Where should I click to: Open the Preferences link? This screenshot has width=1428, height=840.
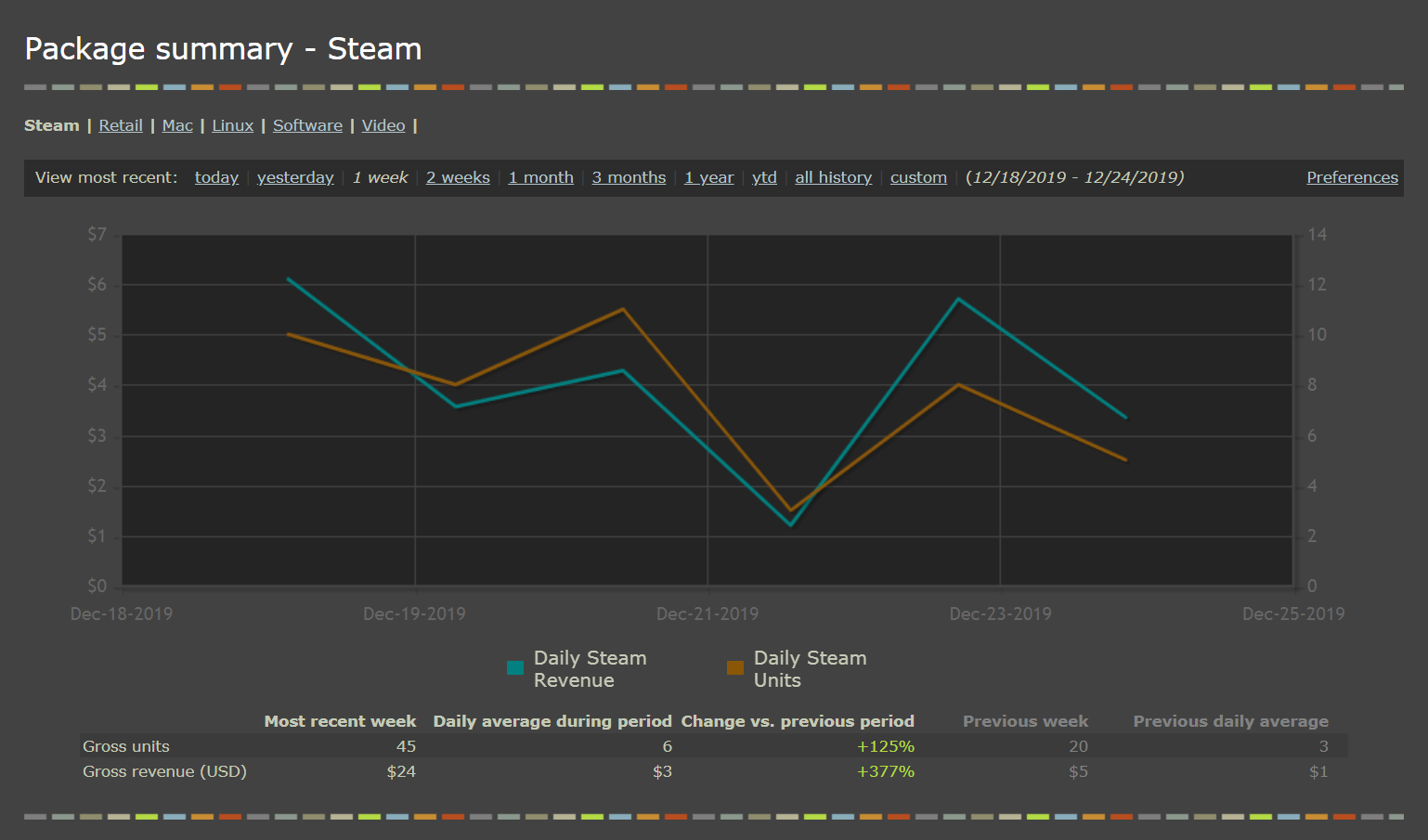[x=1352, y=177]
